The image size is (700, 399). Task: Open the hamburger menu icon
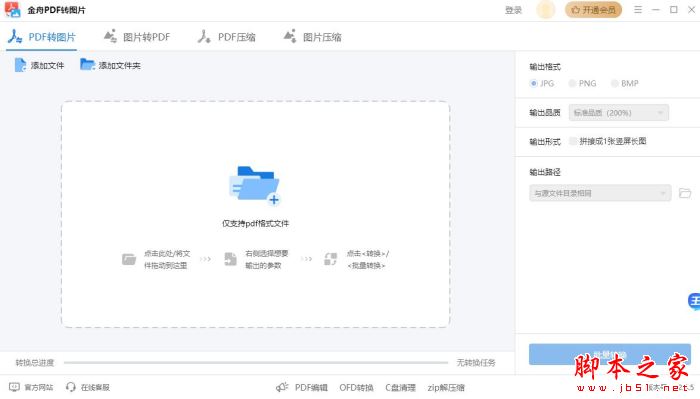(x=638, y=9)
